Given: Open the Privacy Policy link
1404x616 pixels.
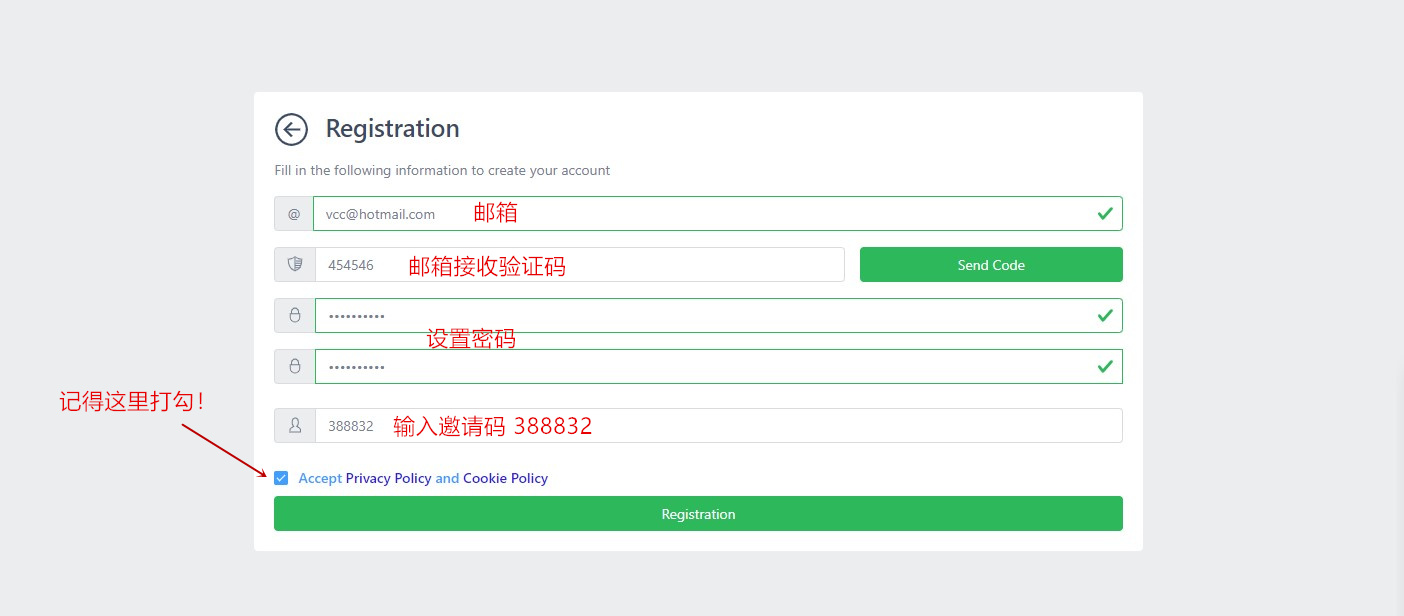Looking at the screenshot, I should [387, 478].
